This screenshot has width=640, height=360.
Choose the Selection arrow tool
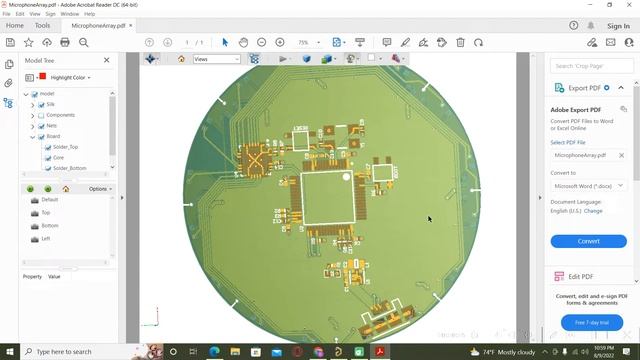225,42
